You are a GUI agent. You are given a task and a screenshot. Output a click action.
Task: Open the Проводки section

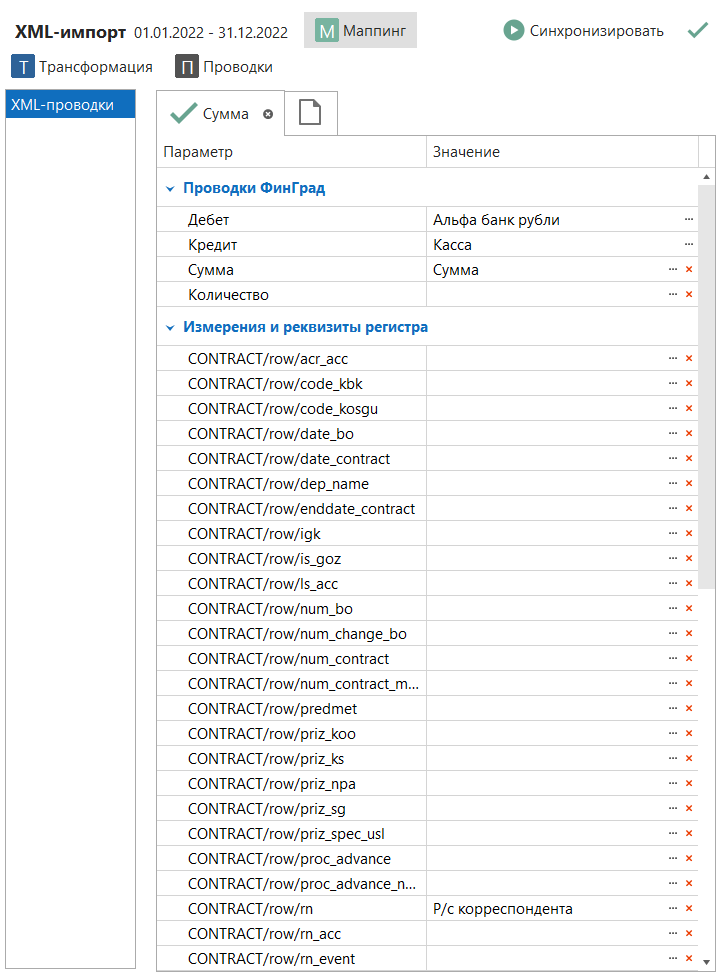224,67
